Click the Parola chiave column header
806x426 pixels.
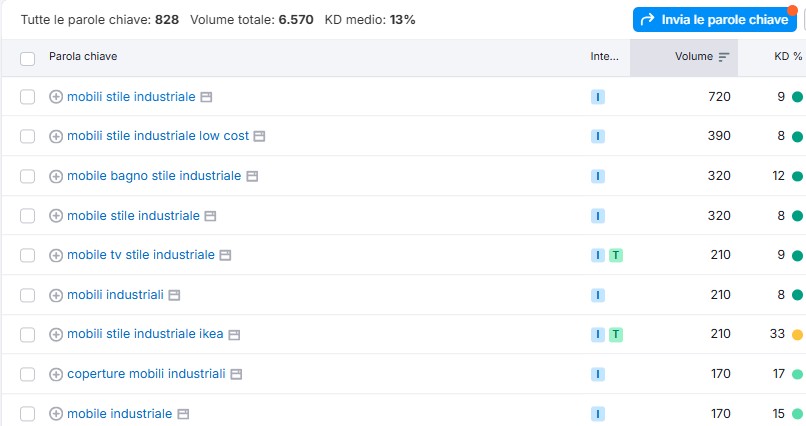83,57
